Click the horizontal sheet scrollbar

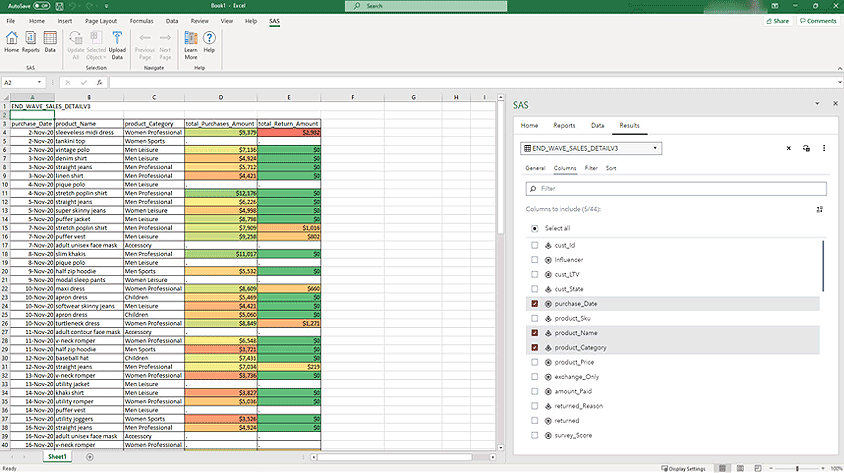(x=395, y=457)
